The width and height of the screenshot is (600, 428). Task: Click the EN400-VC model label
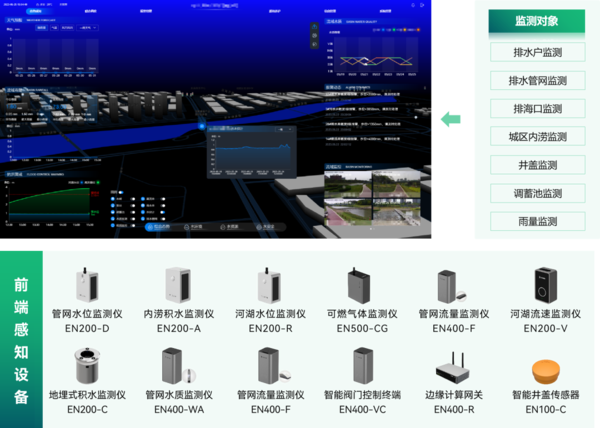[x=362, y=410]
